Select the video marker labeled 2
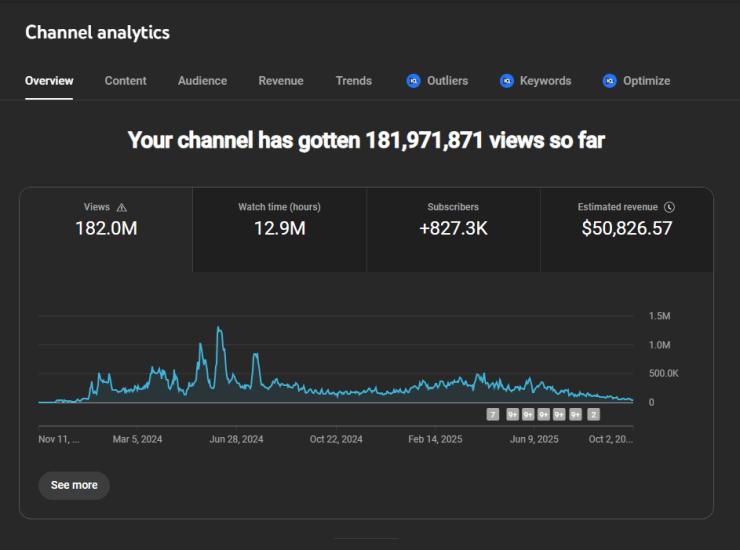The width and height of the screenshot is (740, 550). (593, 414)
